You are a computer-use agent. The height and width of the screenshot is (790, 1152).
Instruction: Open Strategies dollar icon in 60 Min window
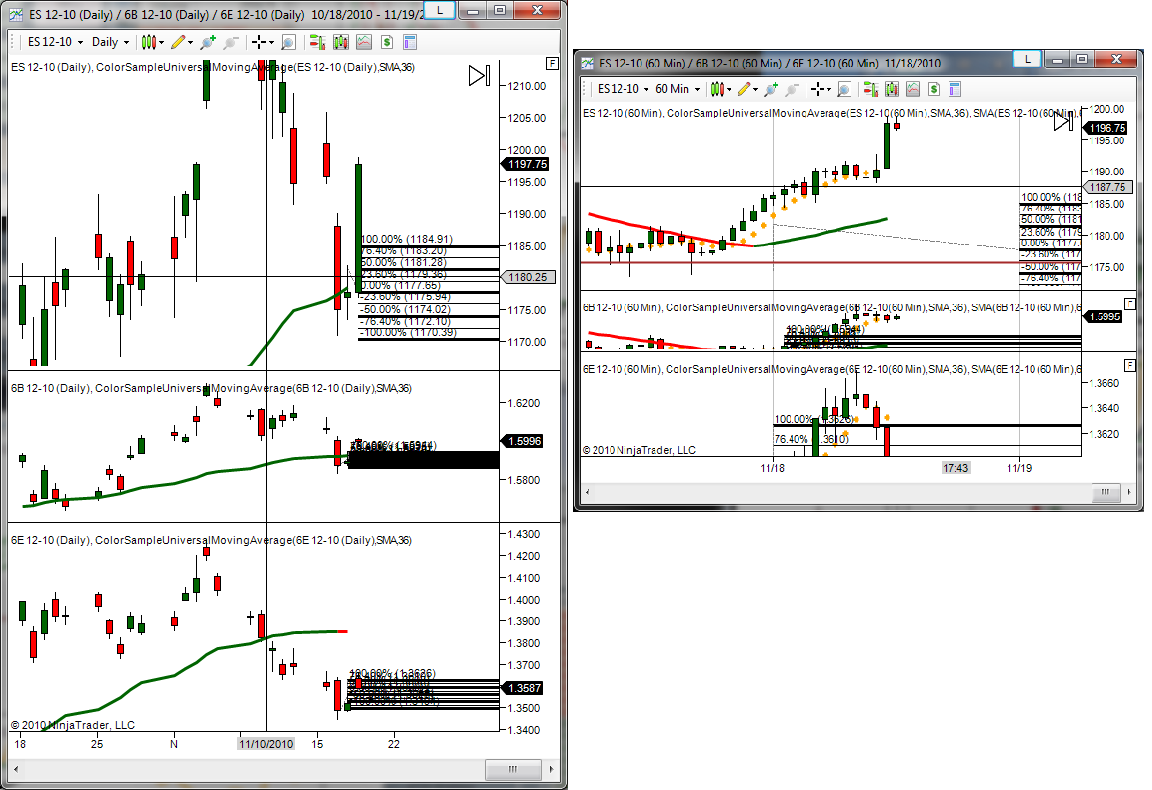(934, 89)
